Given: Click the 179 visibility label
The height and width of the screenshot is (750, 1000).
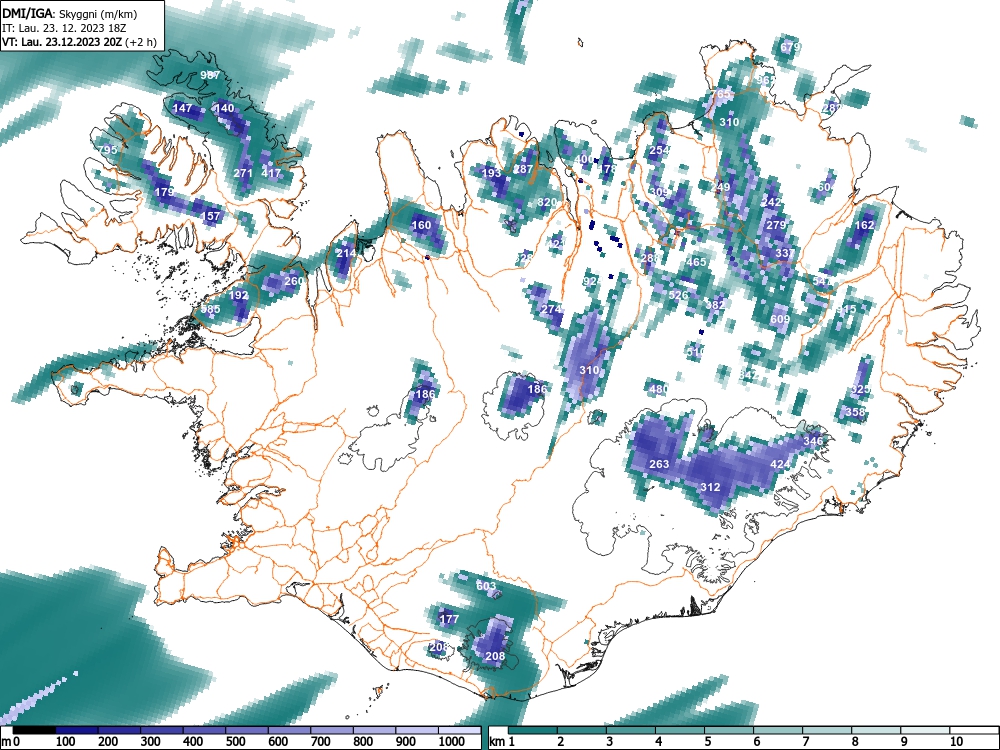Looking at the screenshot, I should [x=165, y=192].
